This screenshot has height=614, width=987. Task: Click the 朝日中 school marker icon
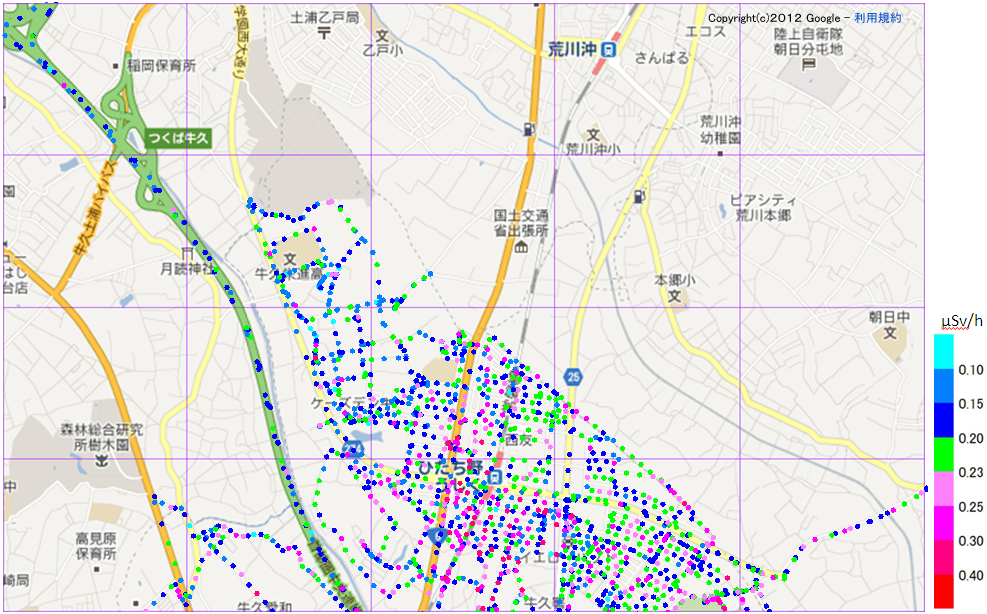[889, 332]
